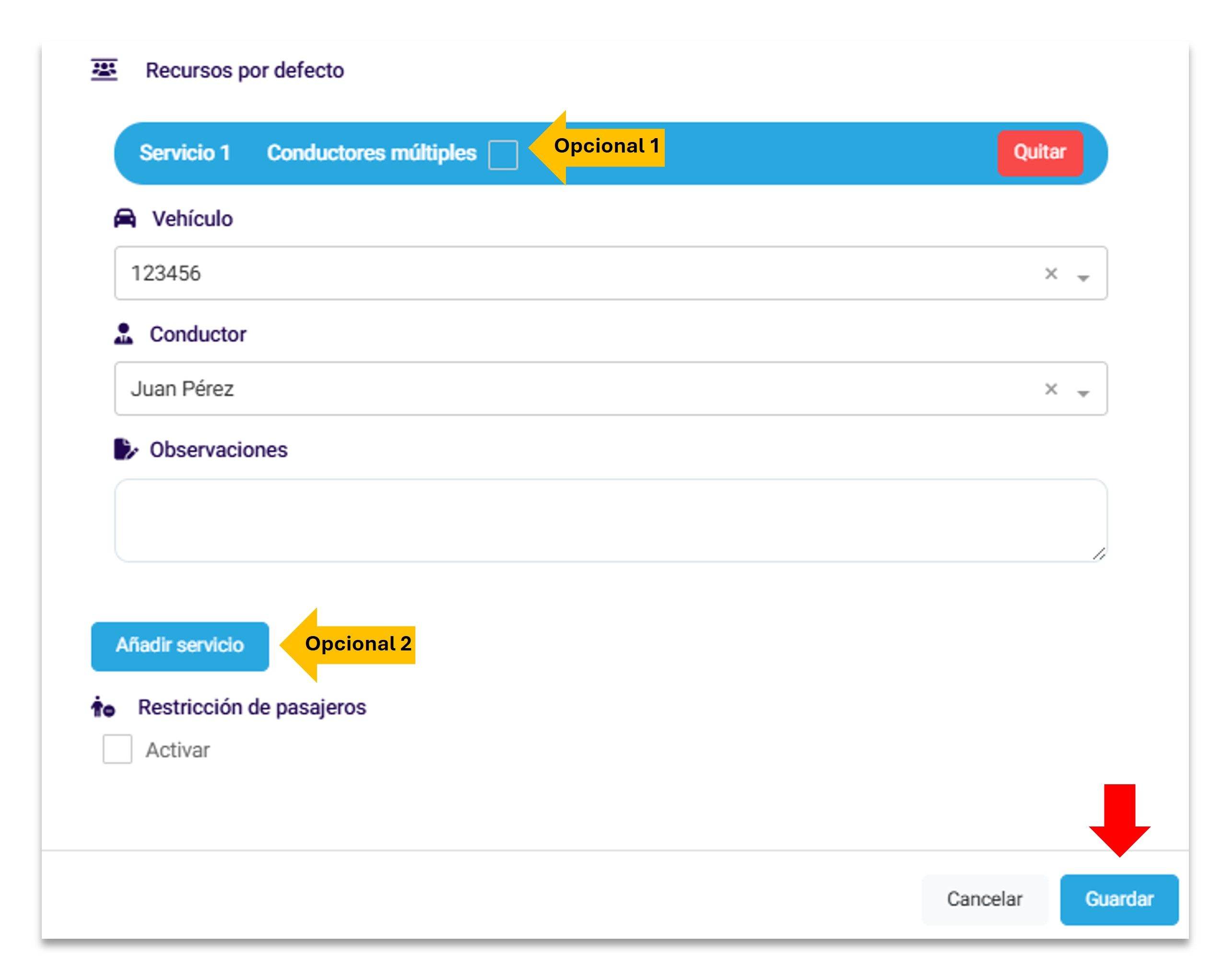Click the car icon beside Vehículo
The height and width of the screenshot is (980, 1222).
(x=125, y=218)
